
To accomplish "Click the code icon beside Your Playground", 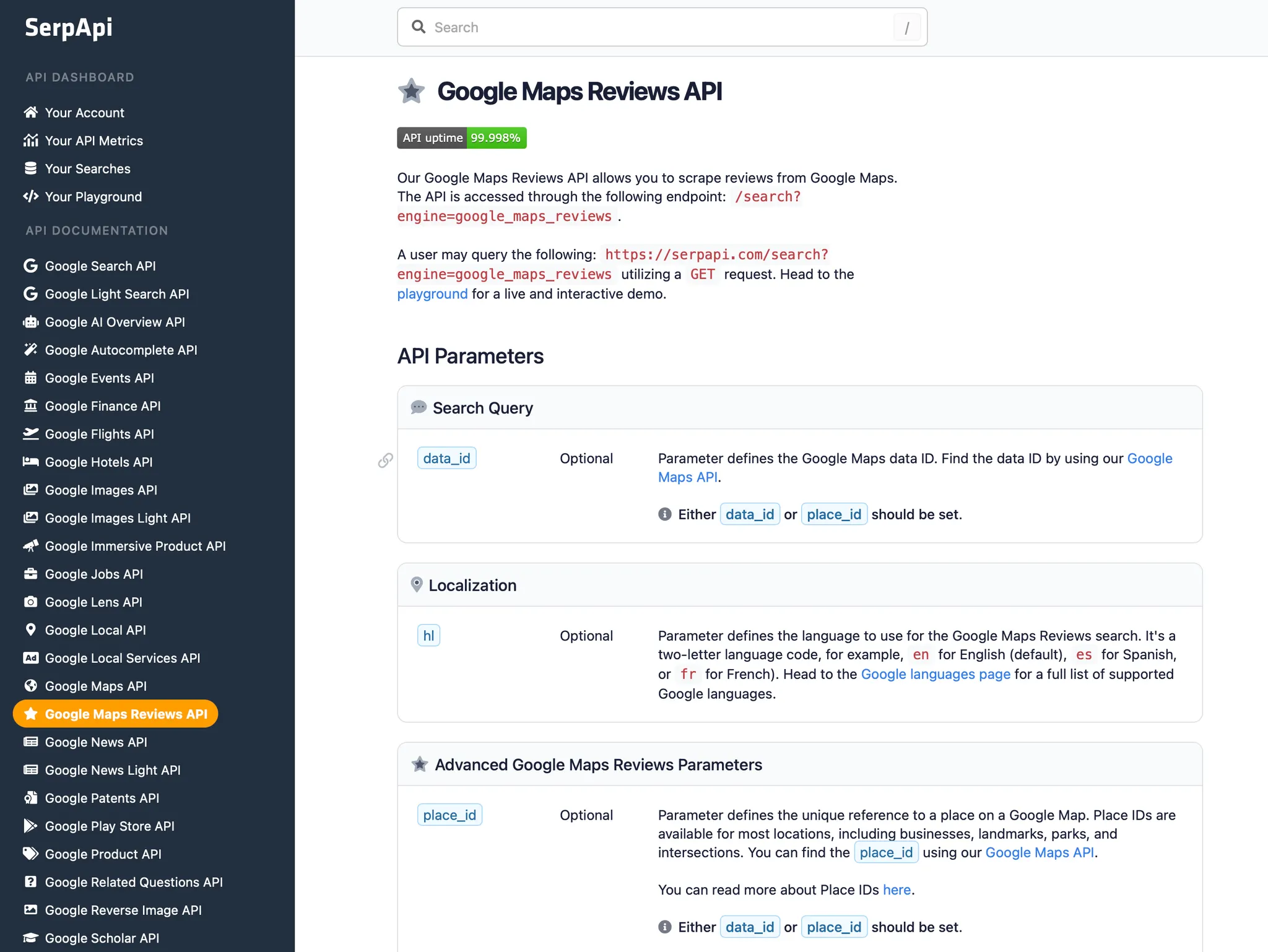I will pyautogui.click(x=30, y=196).
